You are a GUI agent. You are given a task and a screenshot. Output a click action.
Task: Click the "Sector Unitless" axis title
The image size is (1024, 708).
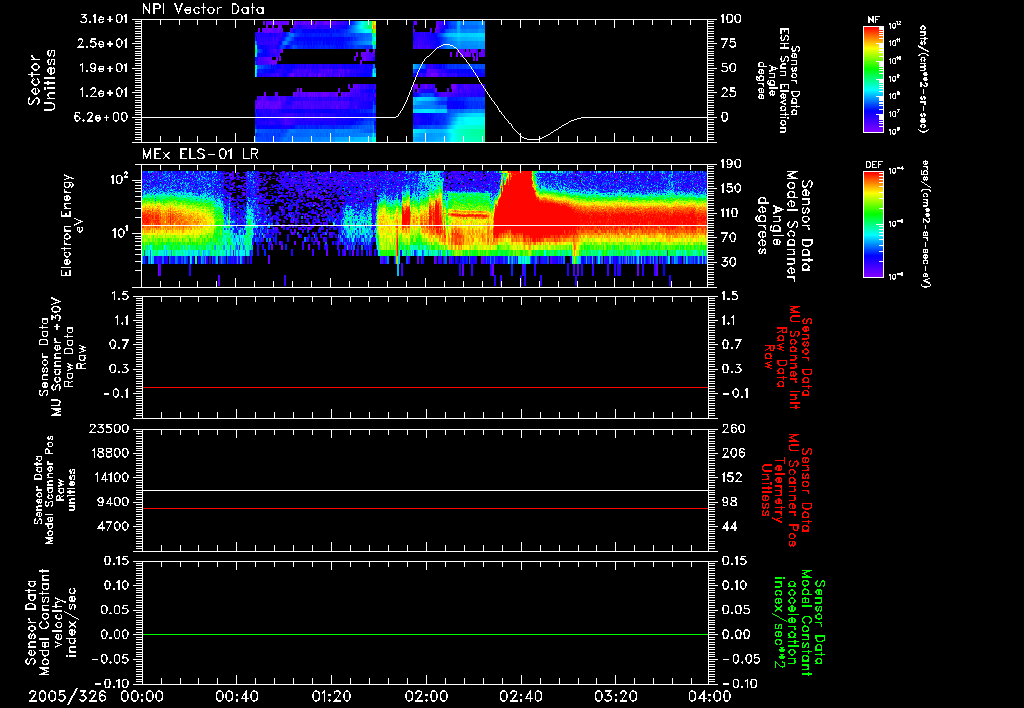42,80
